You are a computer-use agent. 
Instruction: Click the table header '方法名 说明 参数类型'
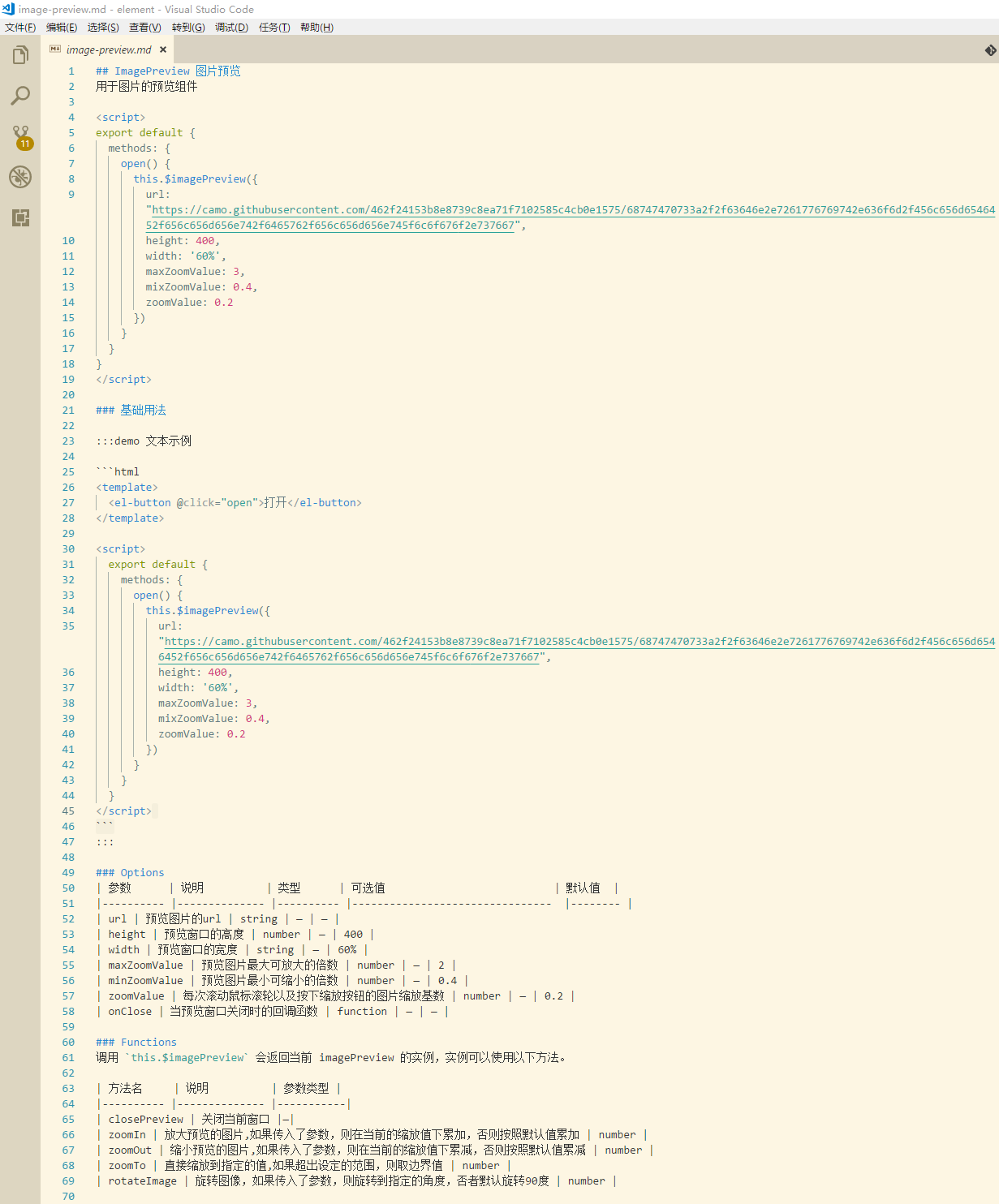[218, 1089]
